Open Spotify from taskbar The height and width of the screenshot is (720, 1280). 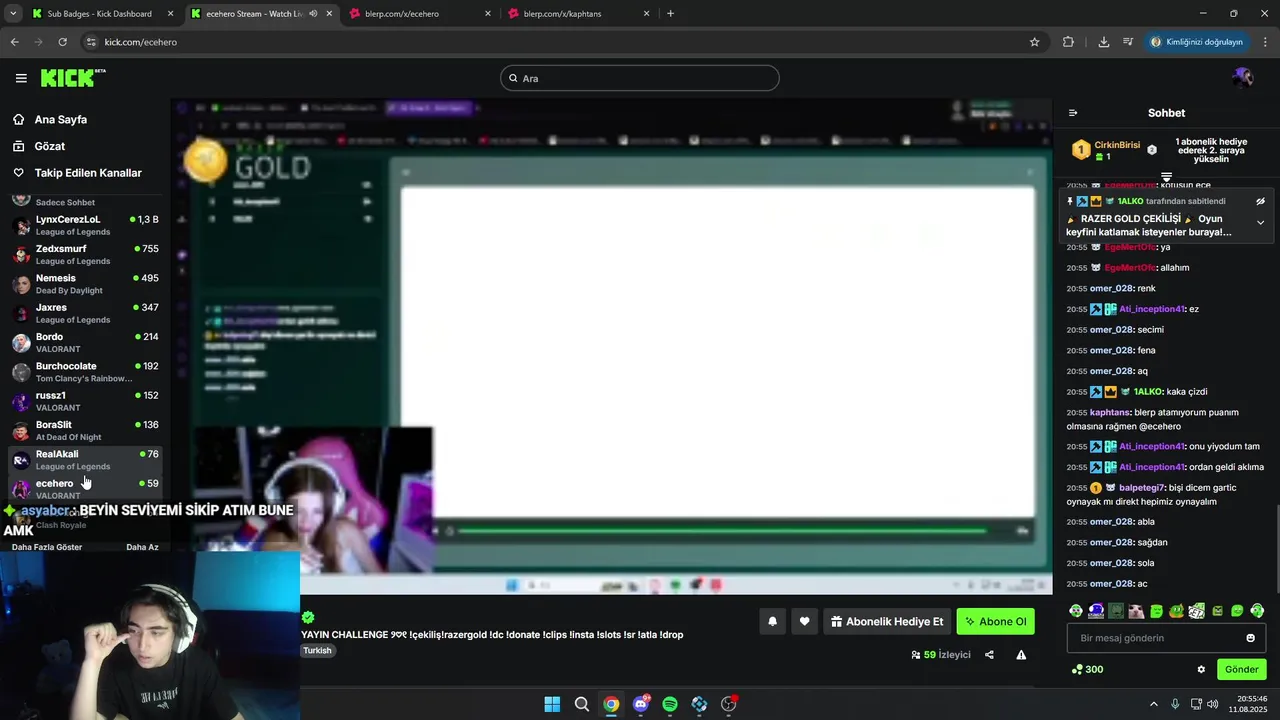[x=670, y=704]
